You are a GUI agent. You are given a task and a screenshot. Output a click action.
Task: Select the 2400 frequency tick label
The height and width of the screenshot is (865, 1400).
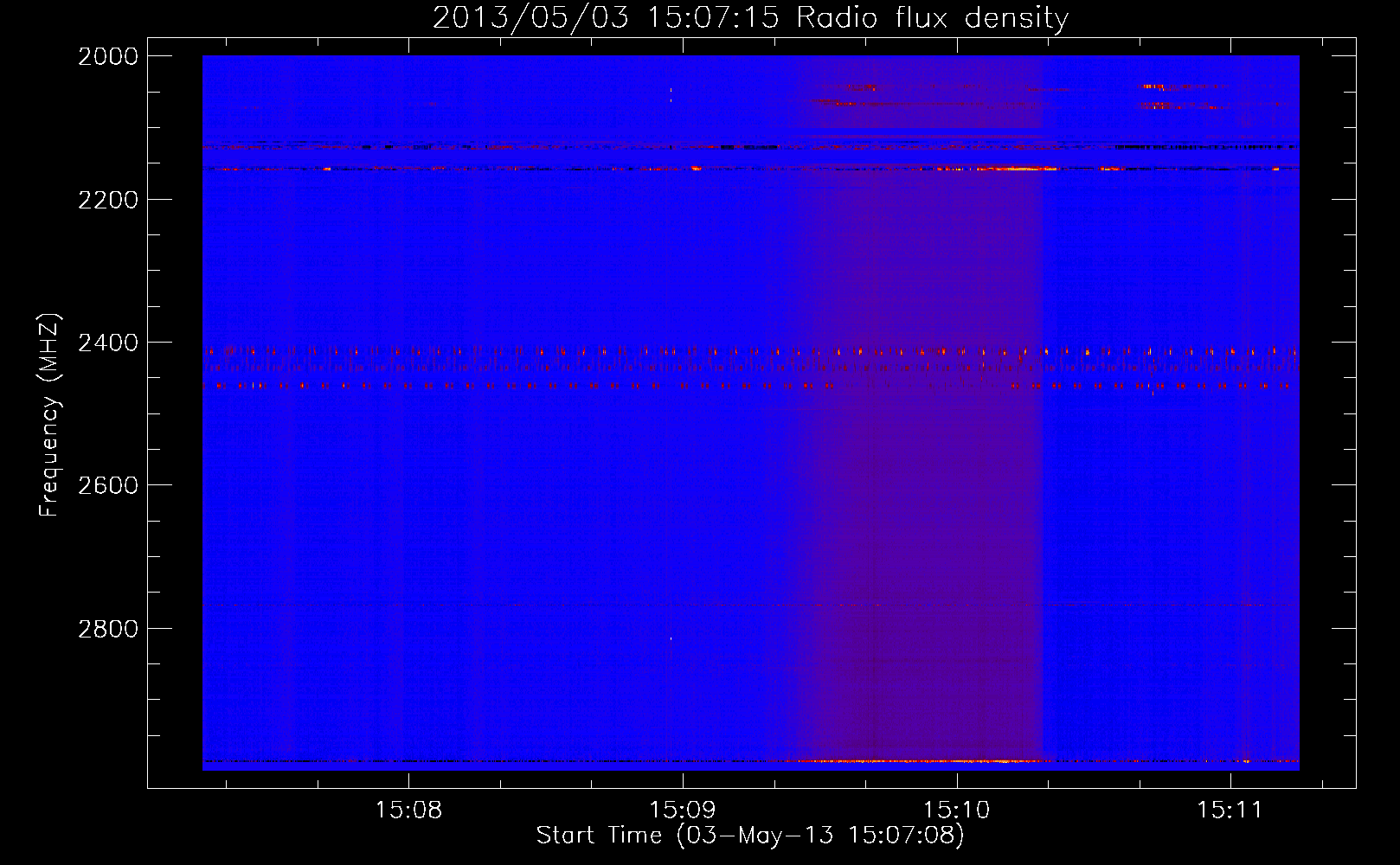108,343
